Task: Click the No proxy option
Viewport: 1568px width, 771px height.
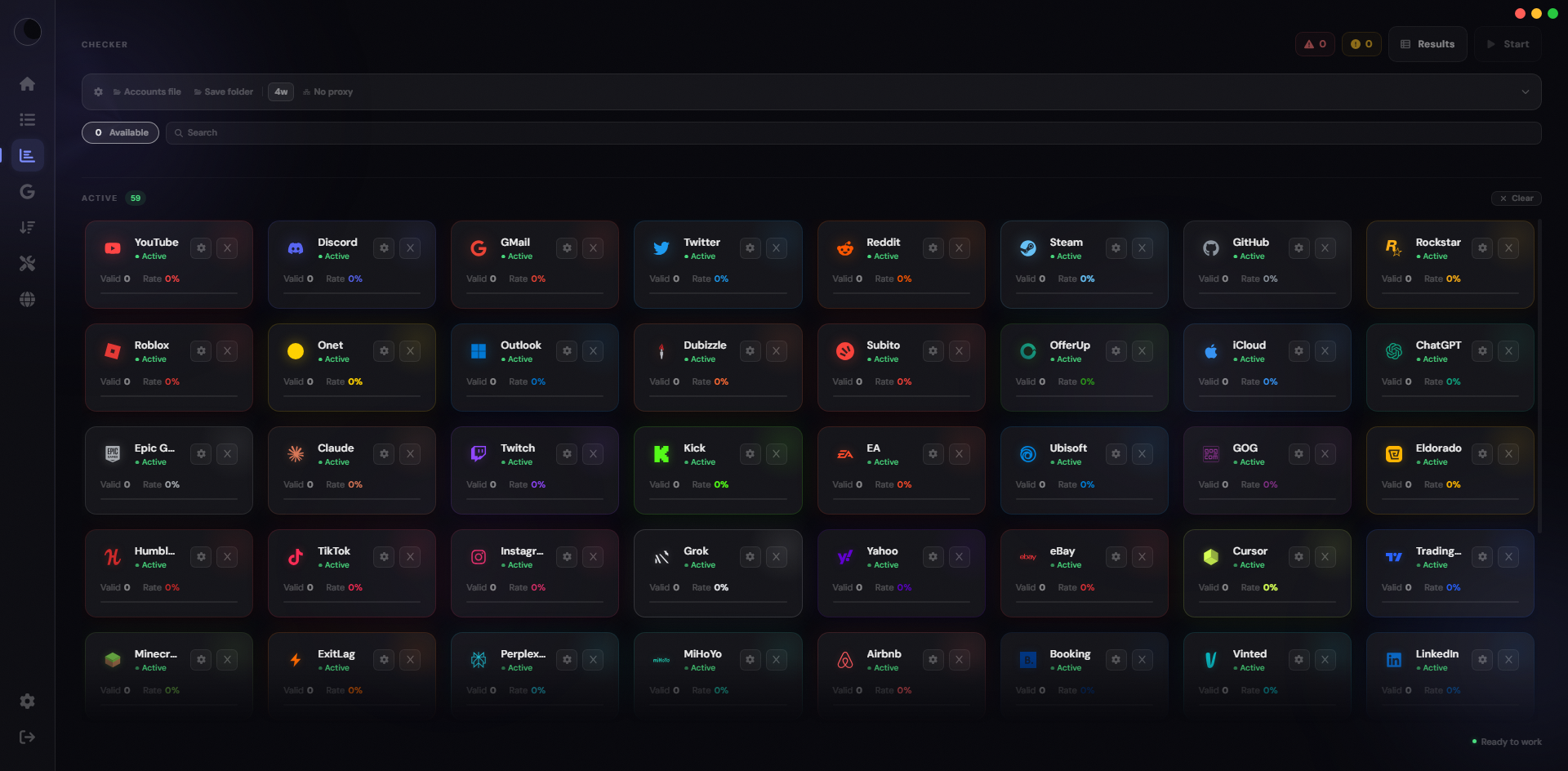Action: [327, 91]
